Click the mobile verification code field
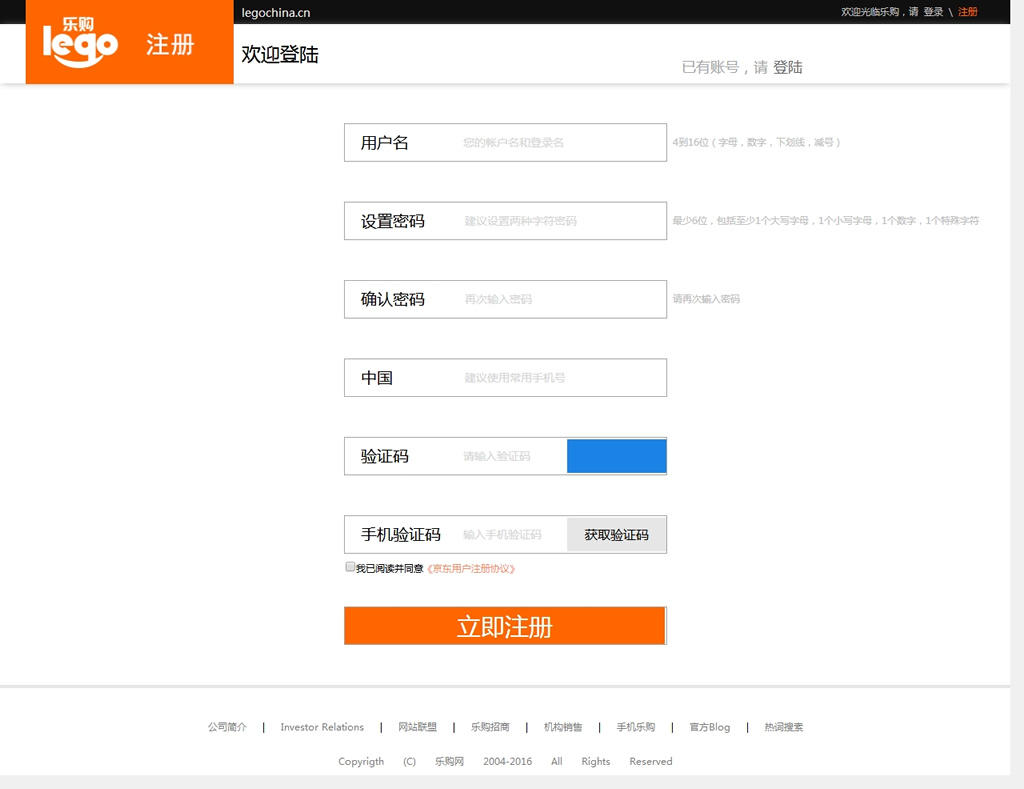The width and height of the screenshot is (1024, 789). (510, 535)
